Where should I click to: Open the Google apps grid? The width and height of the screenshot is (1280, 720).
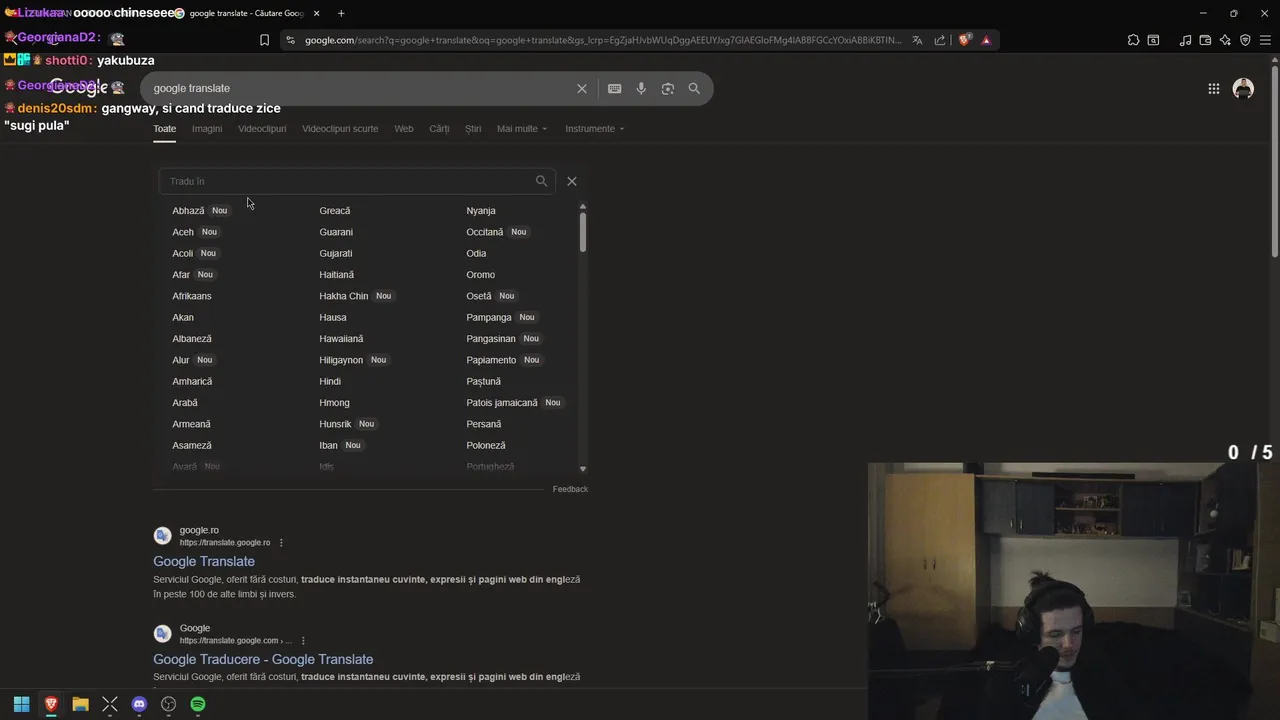tap(1214, 88)
